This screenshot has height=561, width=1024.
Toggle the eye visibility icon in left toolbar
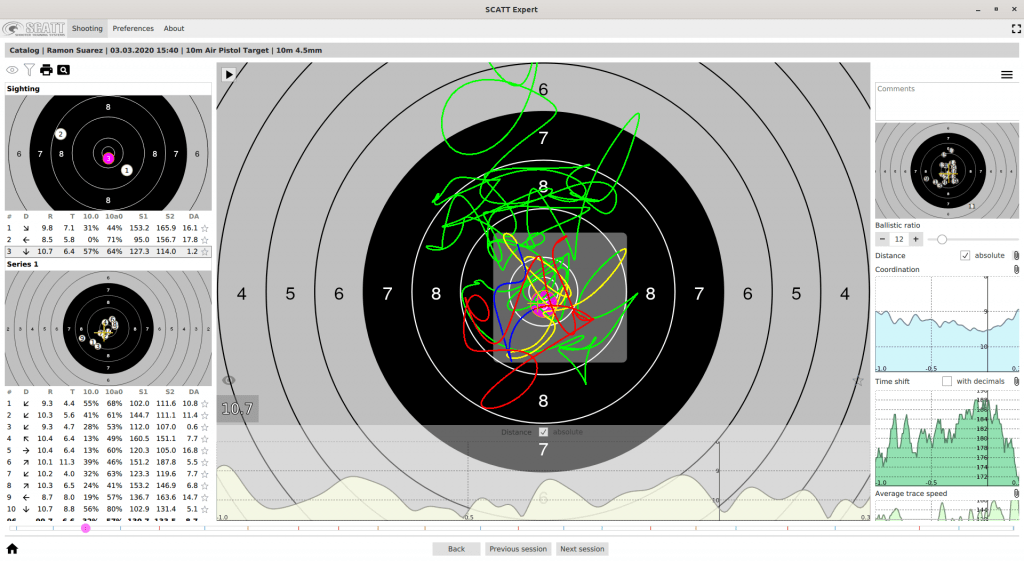[12, 70]
